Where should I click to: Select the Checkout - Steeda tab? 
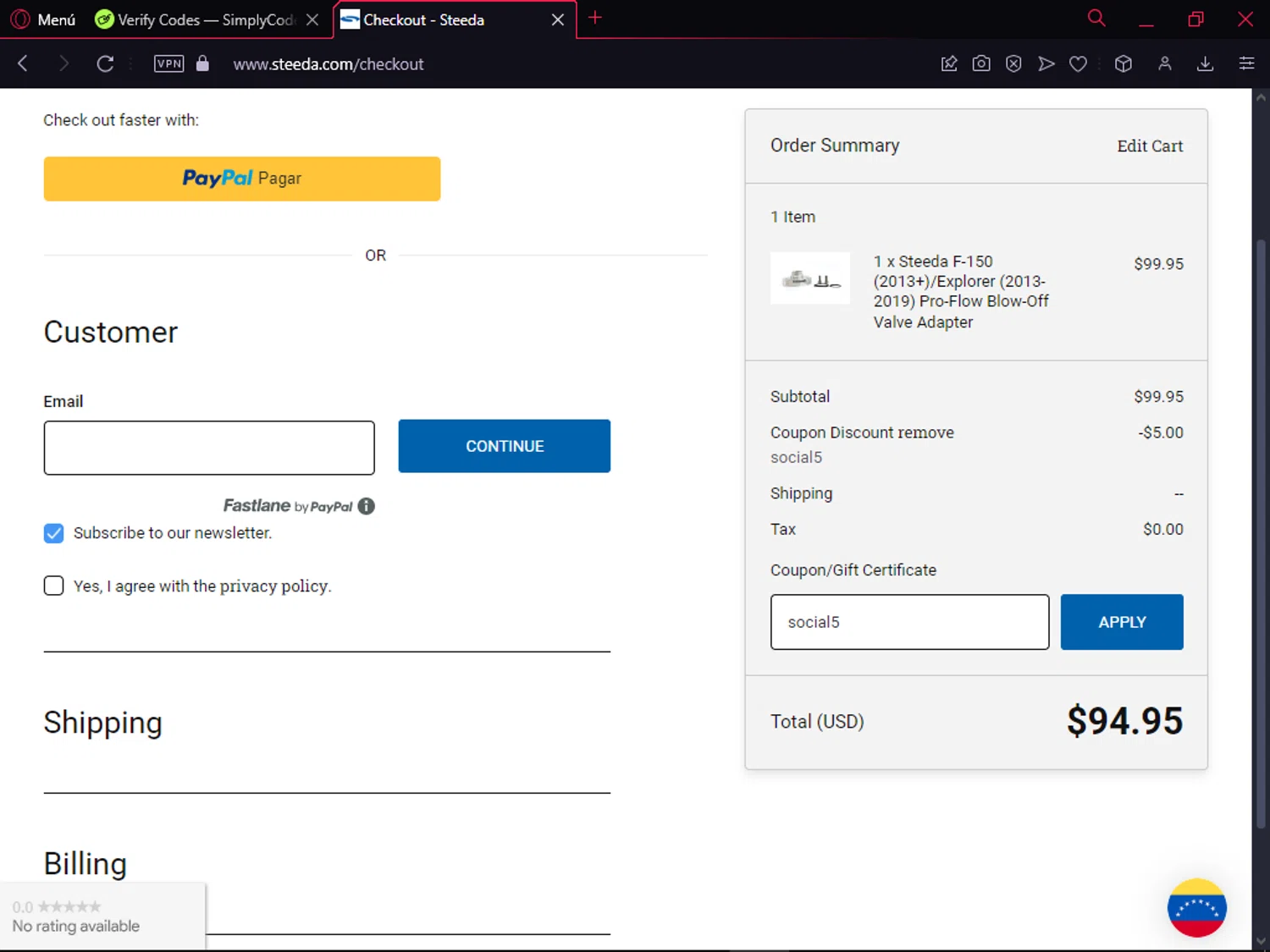coord(423,19)
